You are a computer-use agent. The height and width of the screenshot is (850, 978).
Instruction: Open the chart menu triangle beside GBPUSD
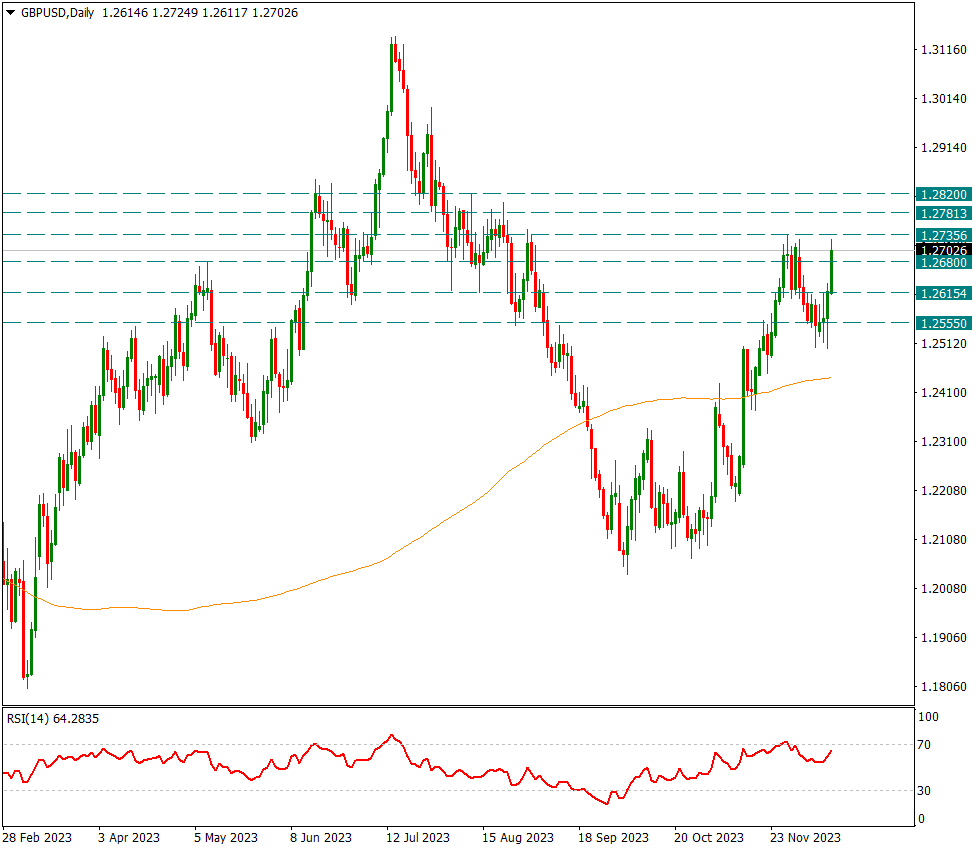tap(11, 12)
